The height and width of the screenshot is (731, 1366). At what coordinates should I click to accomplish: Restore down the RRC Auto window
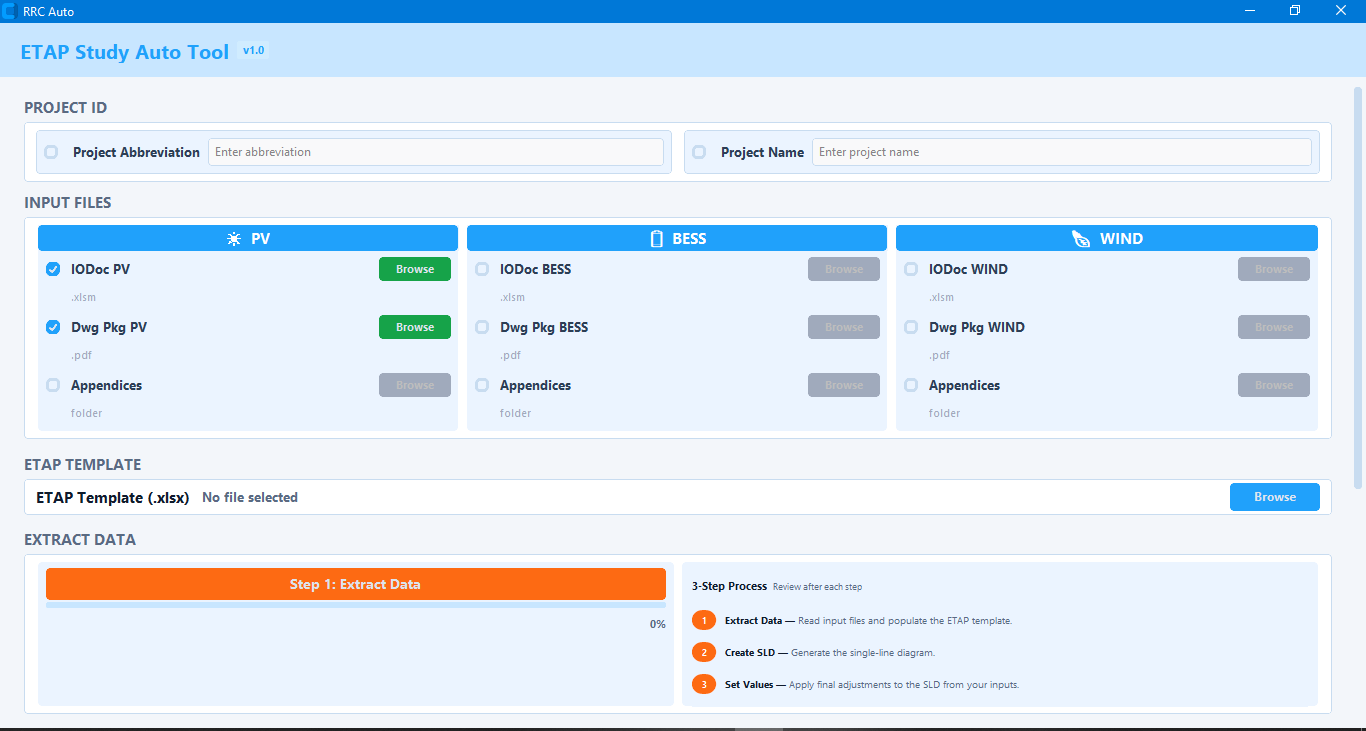point(1295,11)
